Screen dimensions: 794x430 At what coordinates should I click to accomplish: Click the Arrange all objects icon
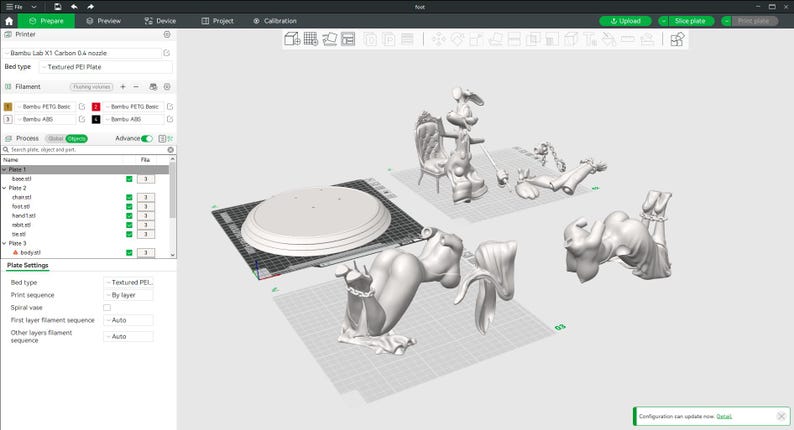click(348, 39)
